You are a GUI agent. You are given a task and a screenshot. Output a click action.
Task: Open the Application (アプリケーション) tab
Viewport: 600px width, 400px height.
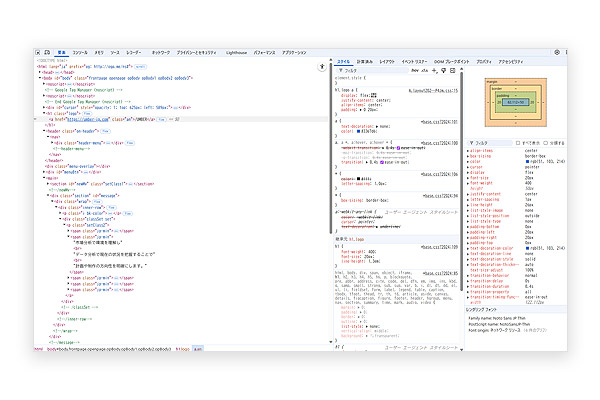[294, 52]
